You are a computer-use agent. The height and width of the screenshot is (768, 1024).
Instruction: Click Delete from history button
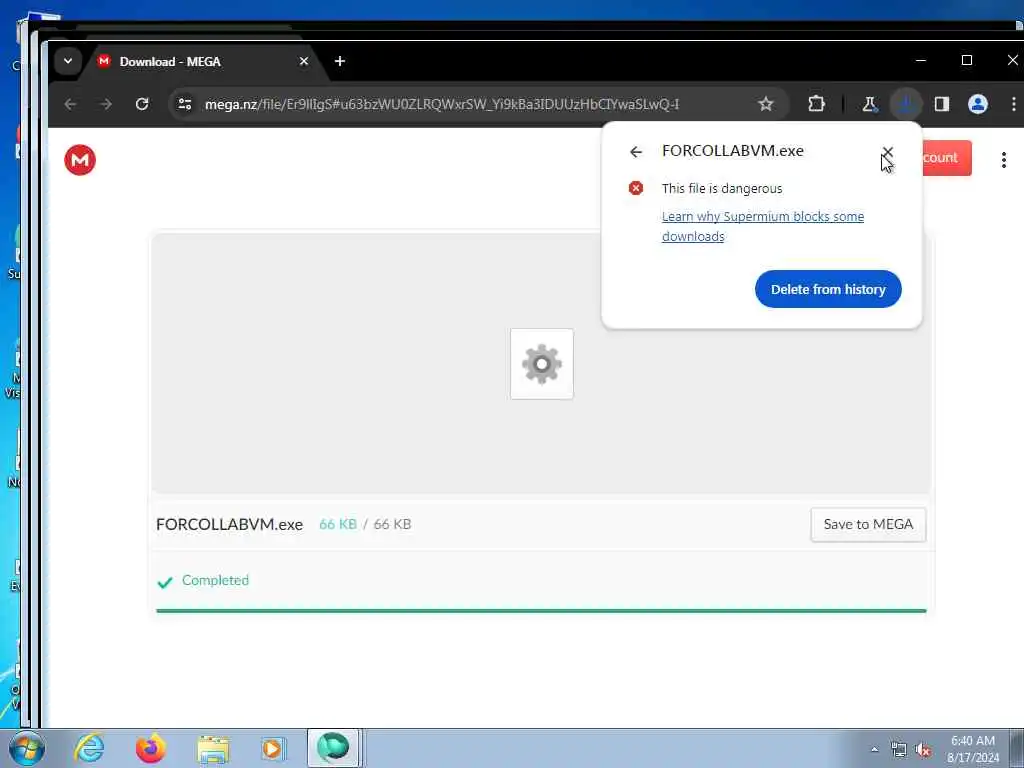pyautogui.click(x=828, y=289)
